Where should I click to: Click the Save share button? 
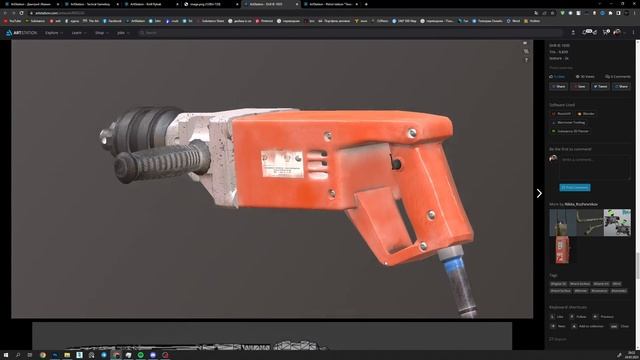580,87
